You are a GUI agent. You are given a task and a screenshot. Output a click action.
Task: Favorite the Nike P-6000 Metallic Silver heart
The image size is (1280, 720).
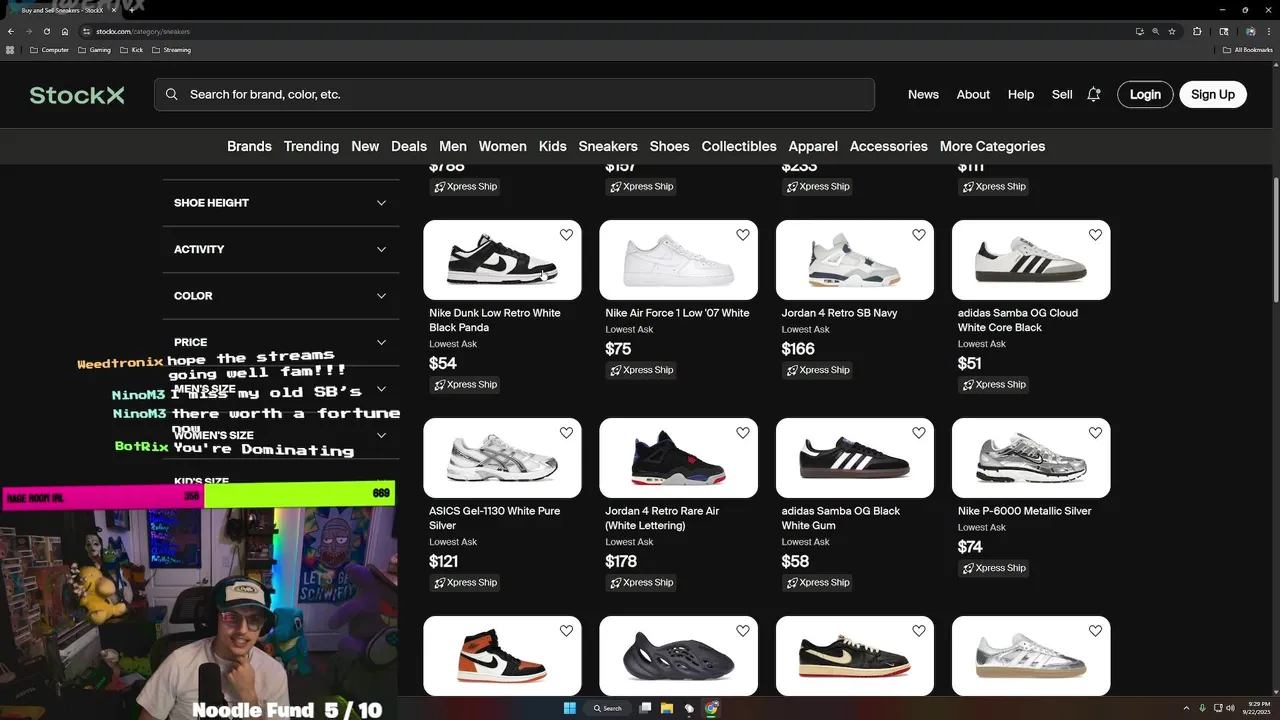click(1095, 433)
